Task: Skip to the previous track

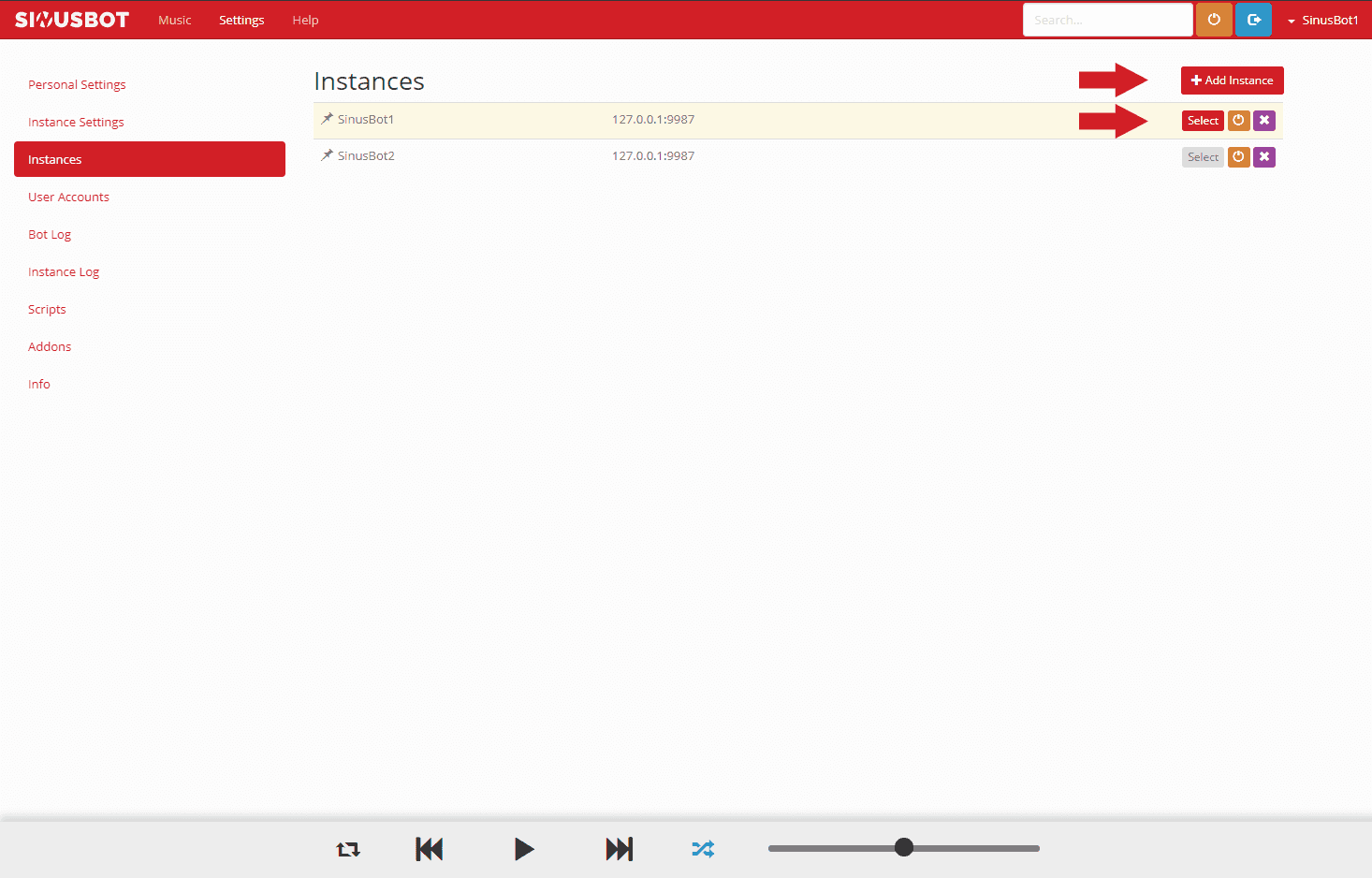Action: 430,849
